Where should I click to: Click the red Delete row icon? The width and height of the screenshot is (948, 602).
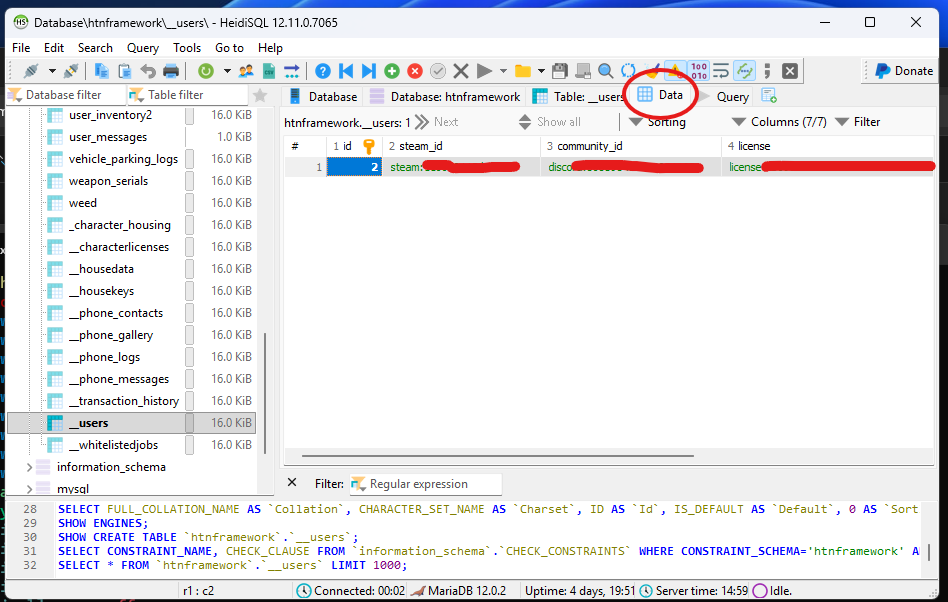(415, 71)
